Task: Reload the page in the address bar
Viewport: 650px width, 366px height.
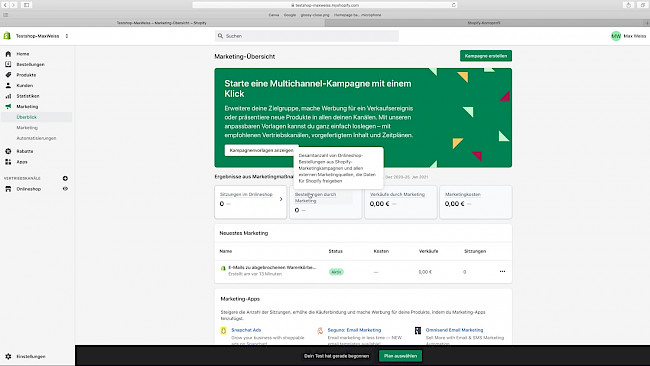Action: 454,5
